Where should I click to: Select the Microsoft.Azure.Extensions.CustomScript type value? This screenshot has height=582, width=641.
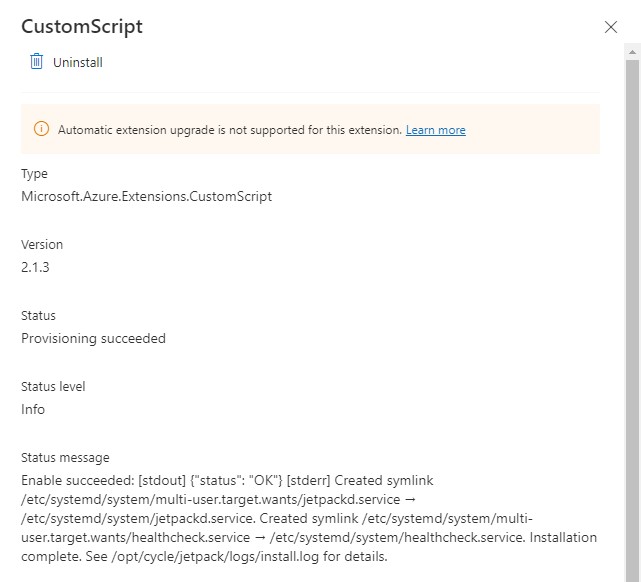pos(146,196)
